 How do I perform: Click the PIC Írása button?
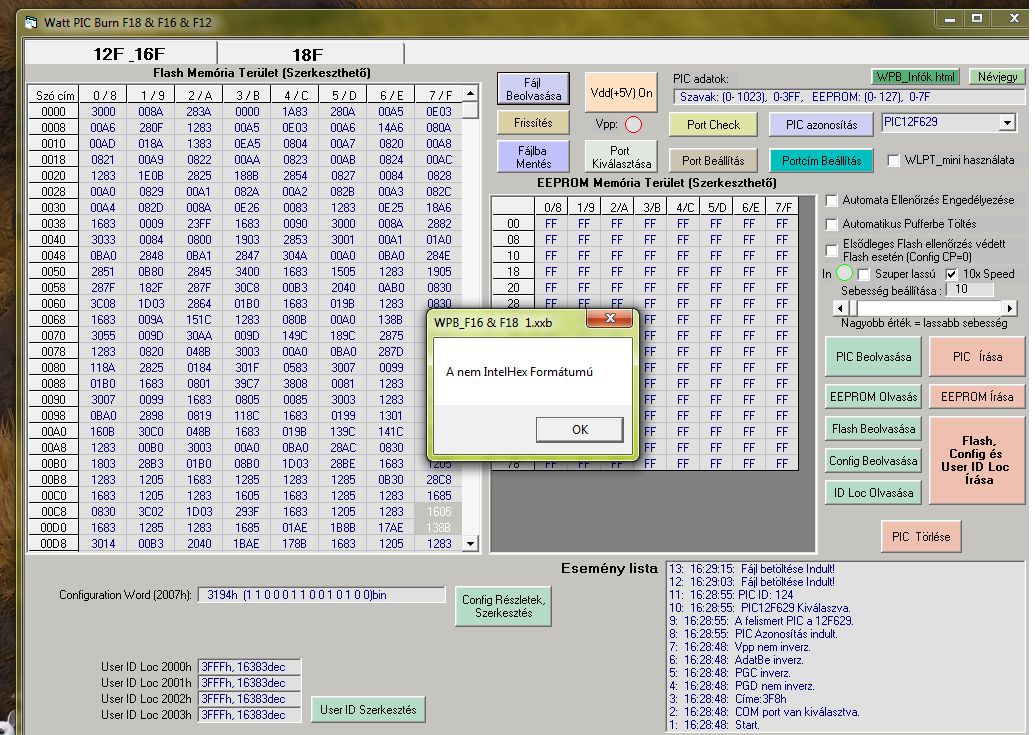[977, 357]
